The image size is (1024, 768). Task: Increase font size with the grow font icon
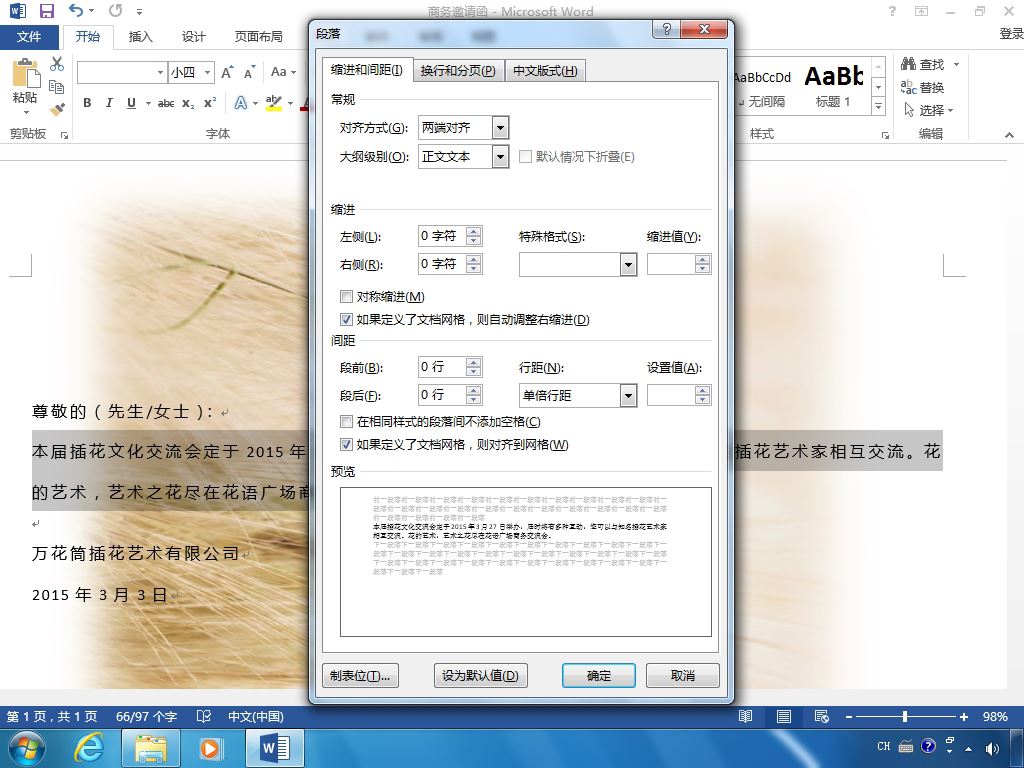(x=227, y=72)
